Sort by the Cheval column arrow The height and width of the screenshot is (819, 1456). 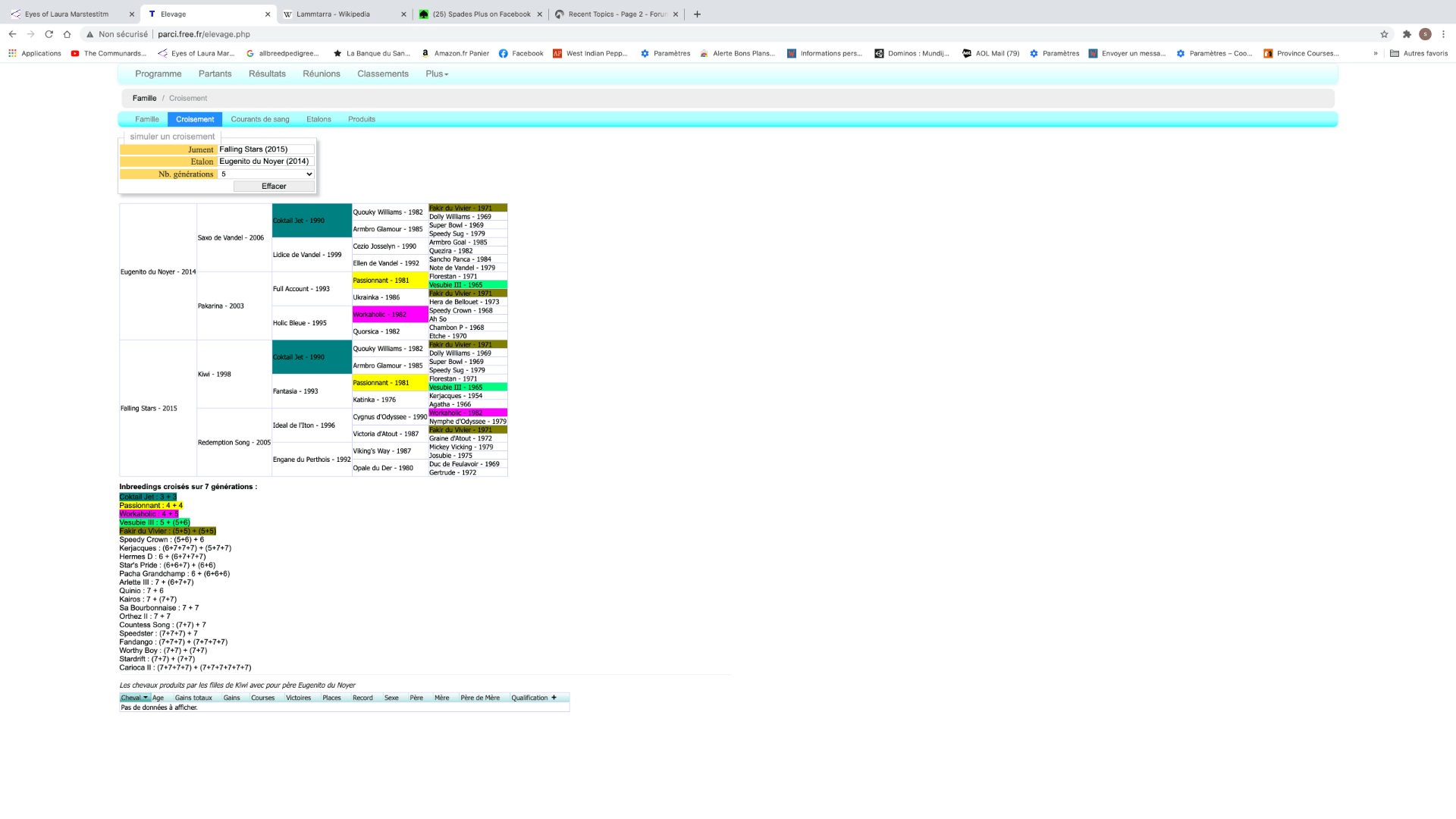(146, 698)
